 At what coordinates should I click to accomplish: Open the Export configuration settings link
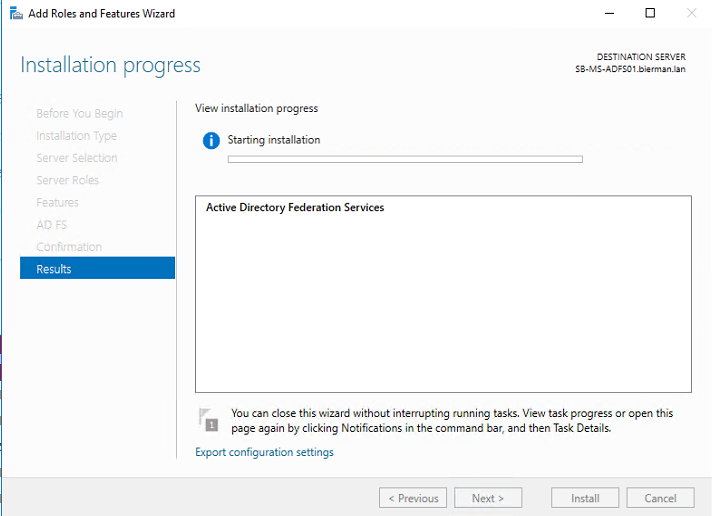click(264, 452)
